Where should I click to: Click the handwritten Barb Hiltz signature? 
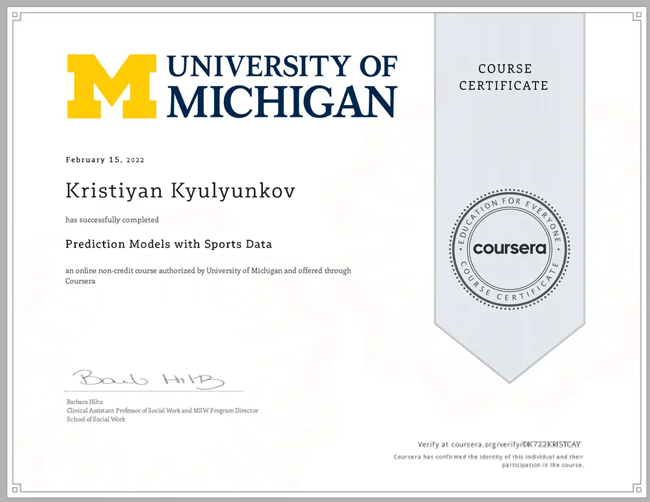point(148,379)
